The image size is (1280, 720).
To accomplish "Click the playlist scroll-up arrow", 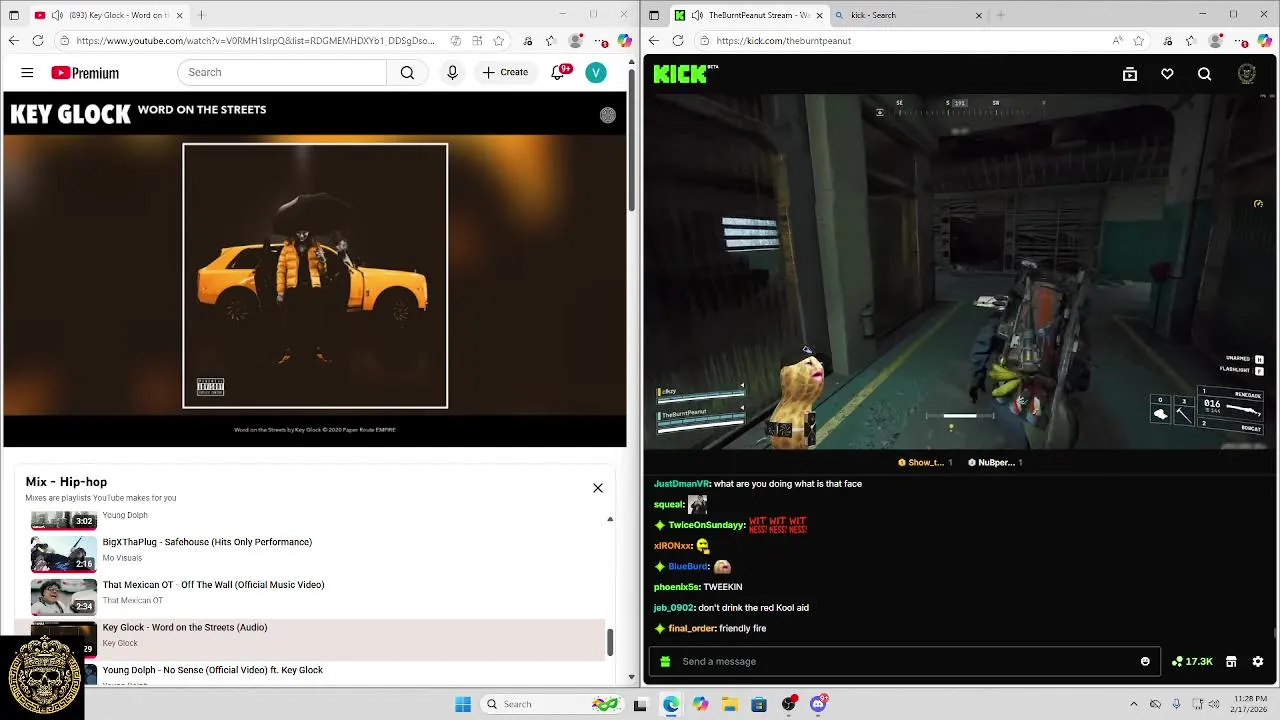I will tap(610, 519).
